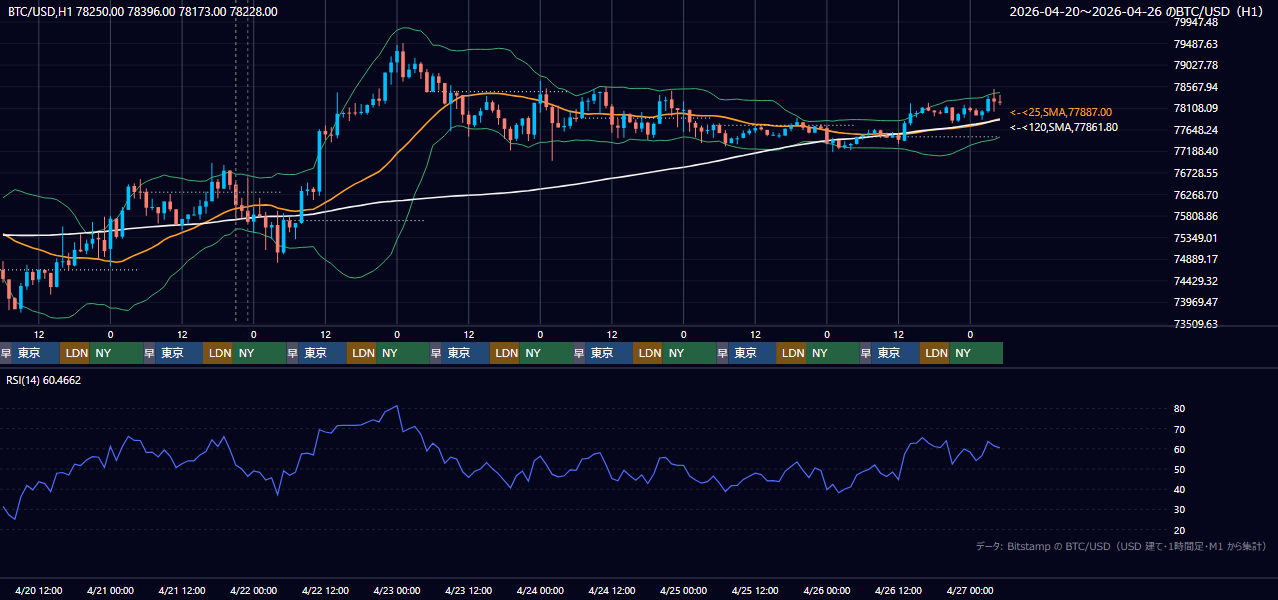Click price axis value 76268.70
The image size is (1278, 600).
(x=1195, y=195)
